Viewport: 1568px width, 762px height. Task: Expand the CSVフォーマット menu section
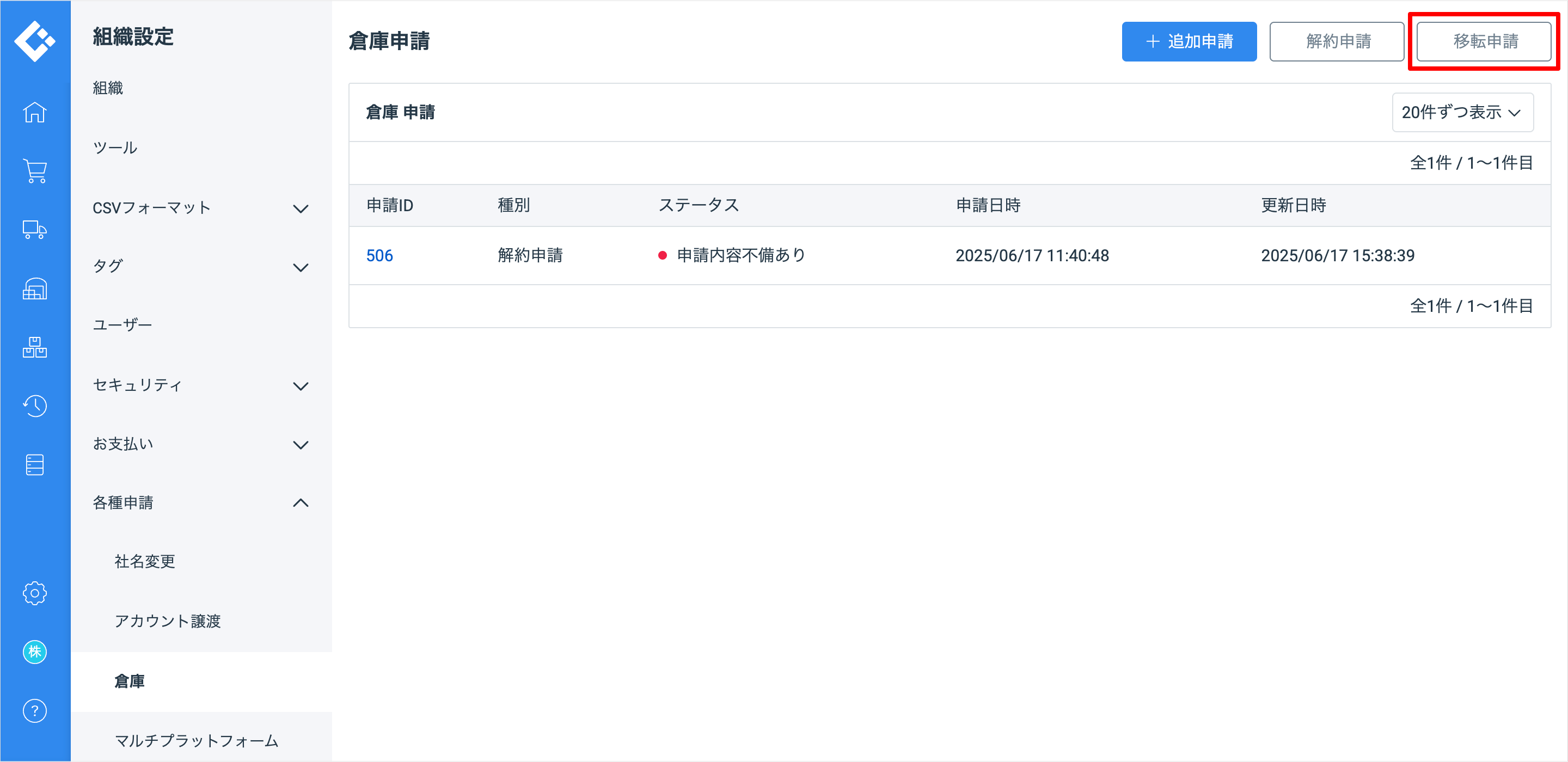[201, 208]
